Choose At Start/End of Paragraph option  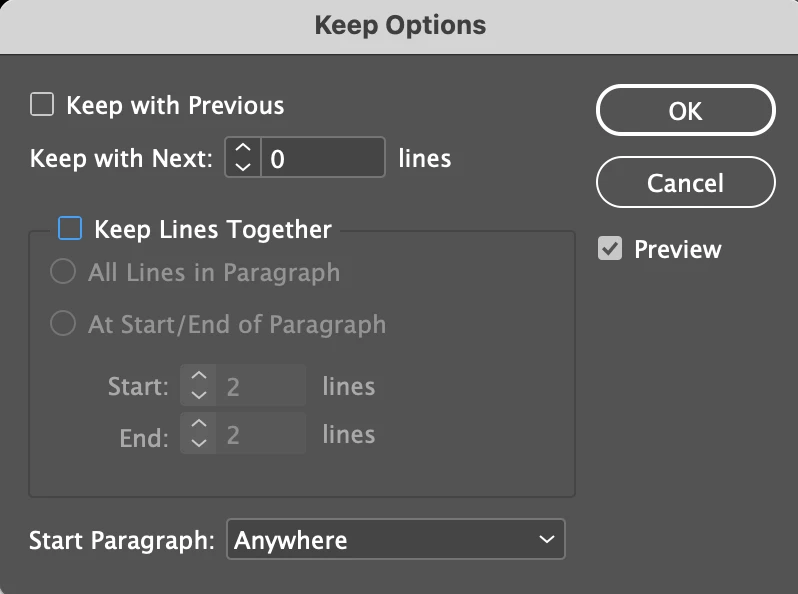coord(63,324)
